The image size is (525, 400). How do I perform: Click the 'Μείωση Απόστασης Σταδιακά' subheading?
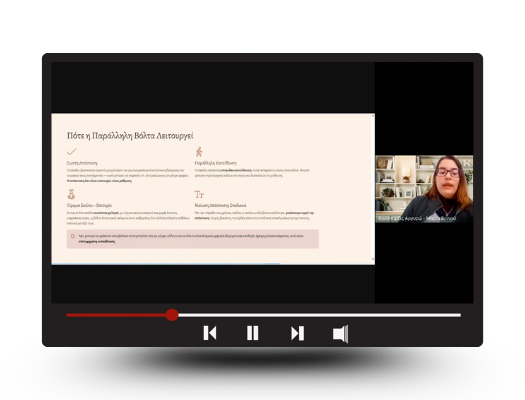(220, 205)
